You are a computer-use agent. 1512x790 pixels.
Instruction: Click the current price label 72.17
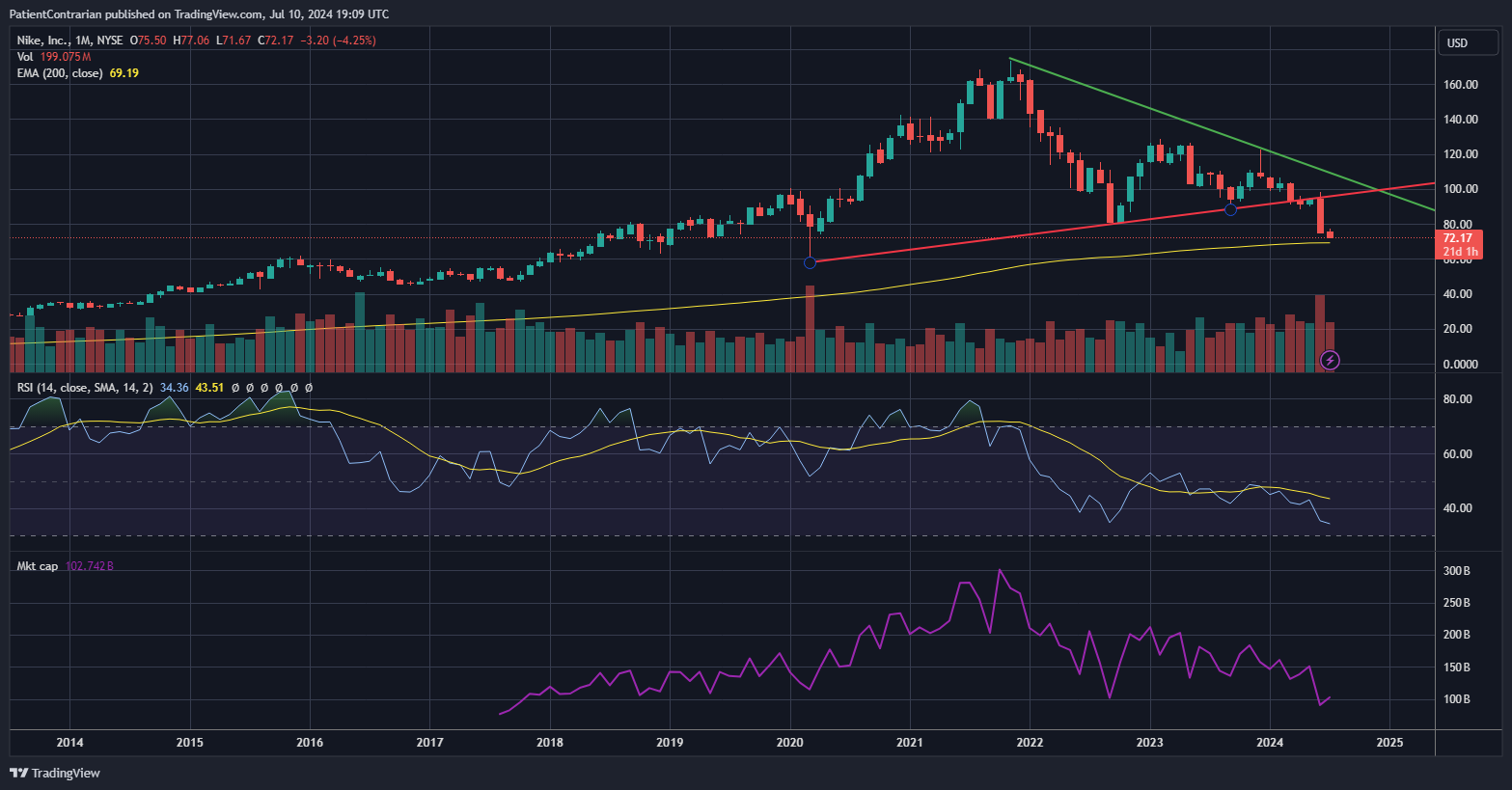tap(1459, 238)
